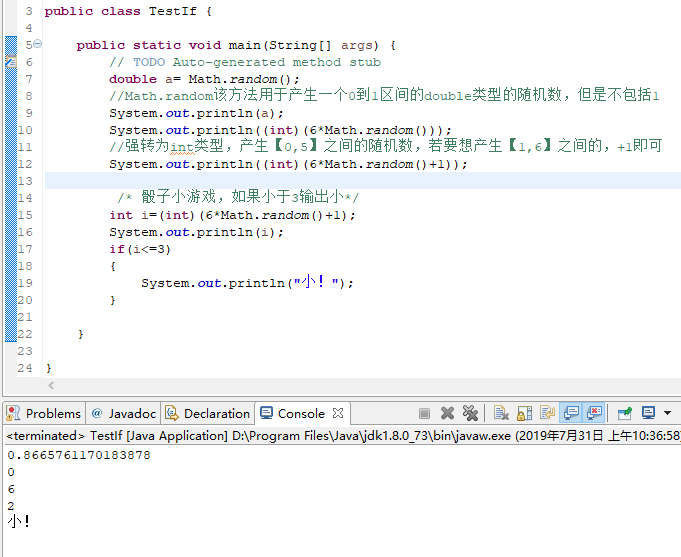Click the TODO comment text on line 6
The image size is (681, 557).
pyautogui.click(x=245, y=62)
